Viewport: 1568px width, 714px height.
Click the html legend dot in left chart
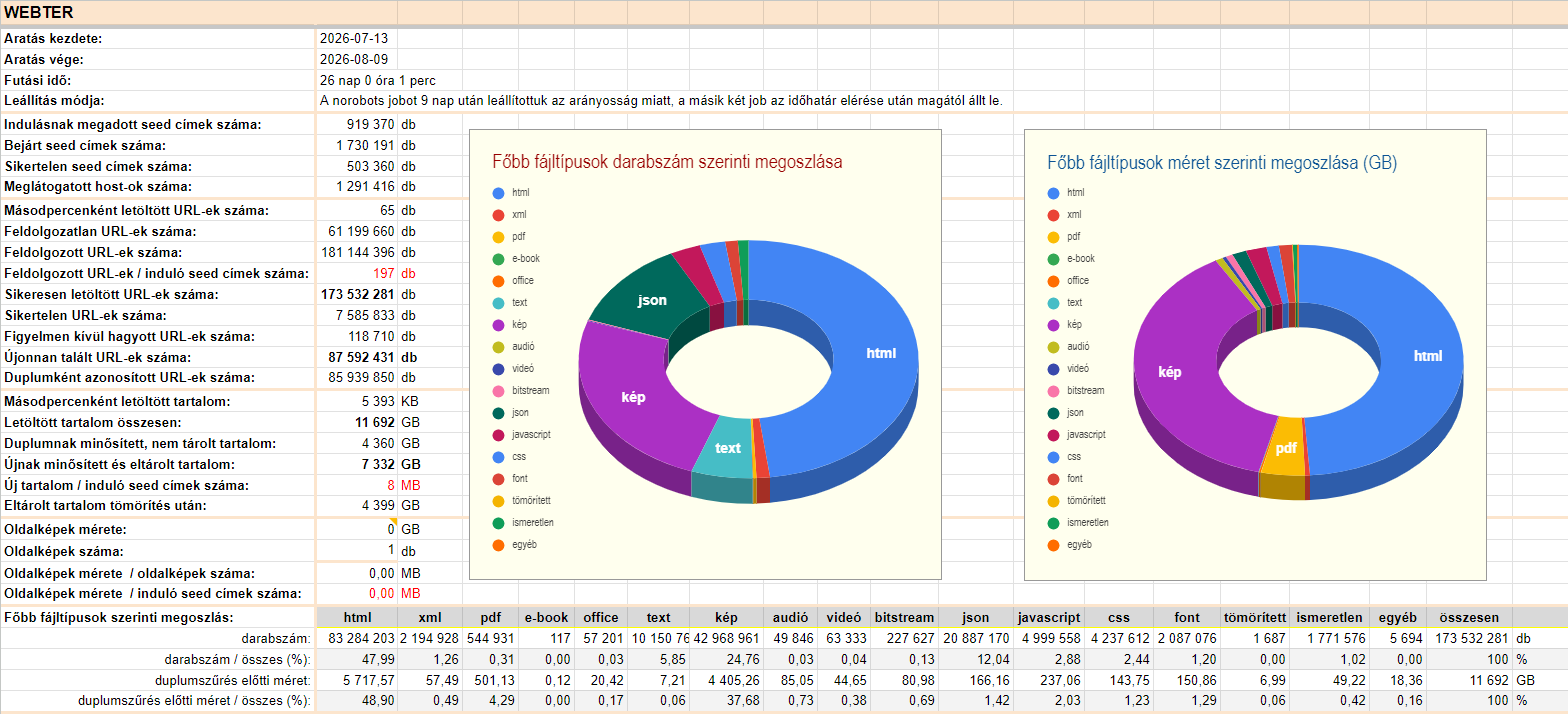[x=498, y=192]
